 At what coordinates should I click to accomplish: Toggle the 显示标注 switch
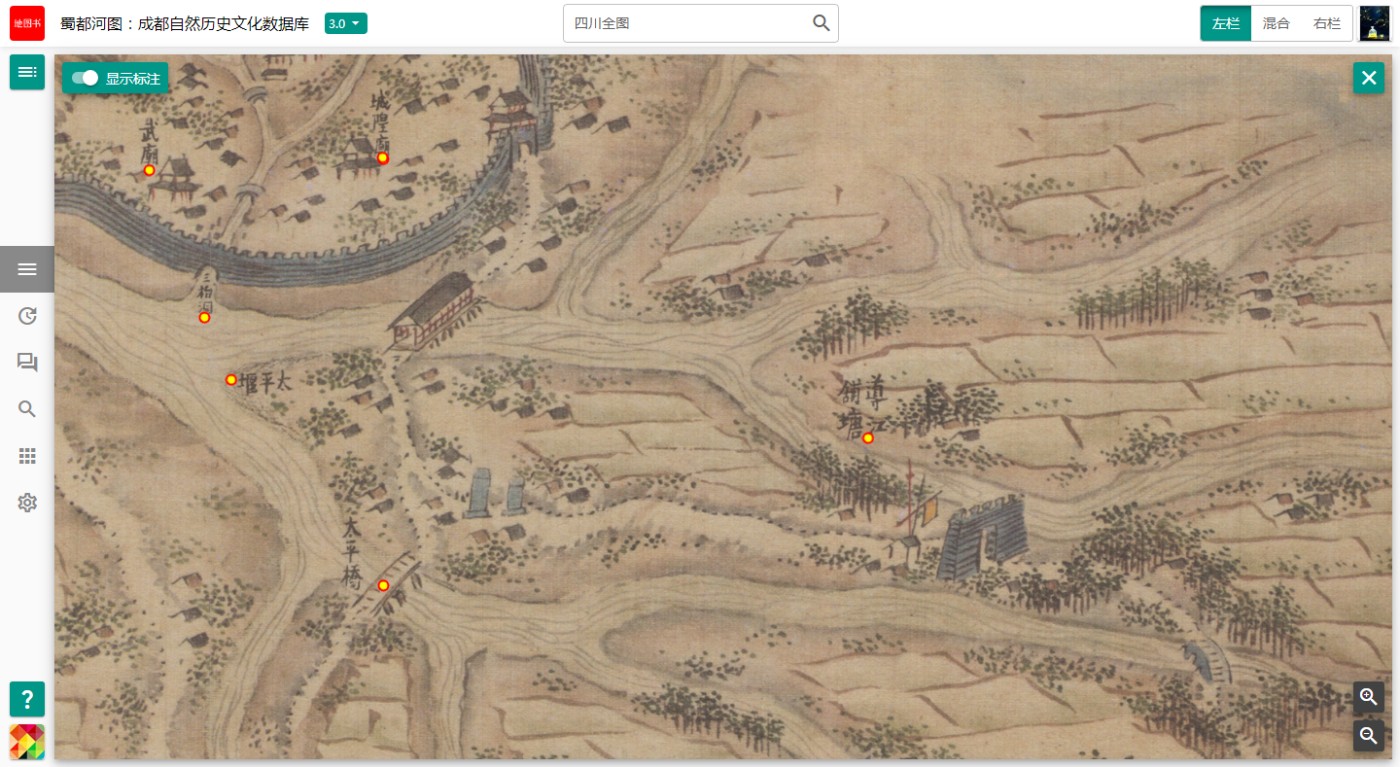[x=85, y=78]
